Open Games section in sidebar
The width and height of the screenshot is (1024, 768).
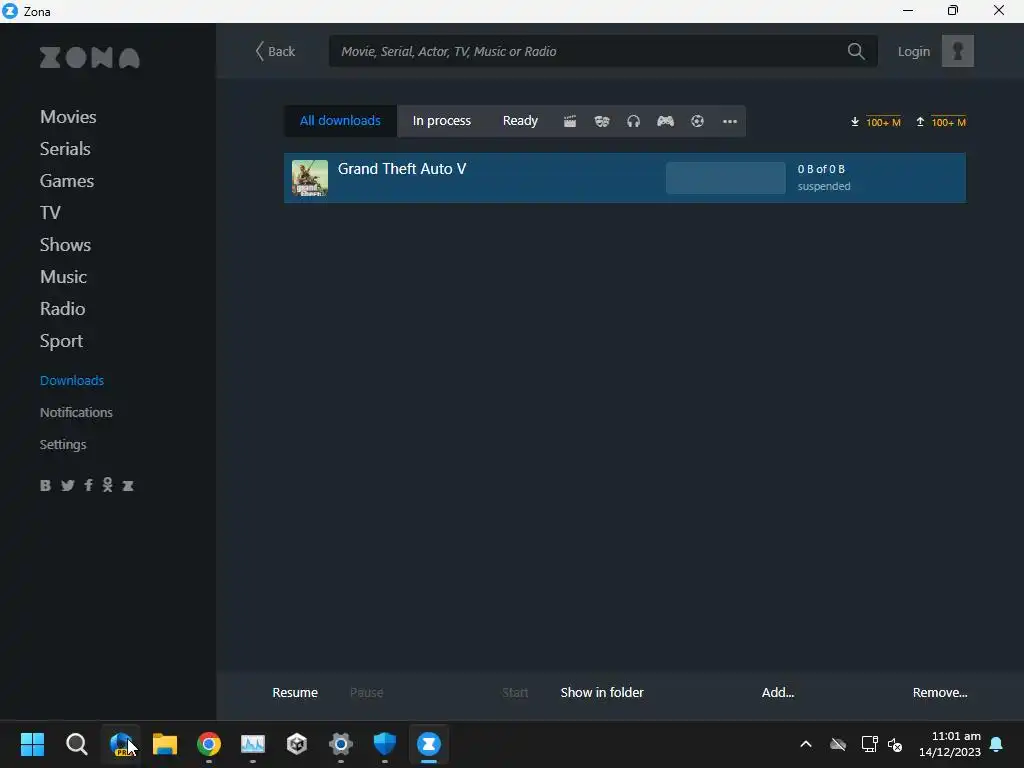click(x=67, y=181)
